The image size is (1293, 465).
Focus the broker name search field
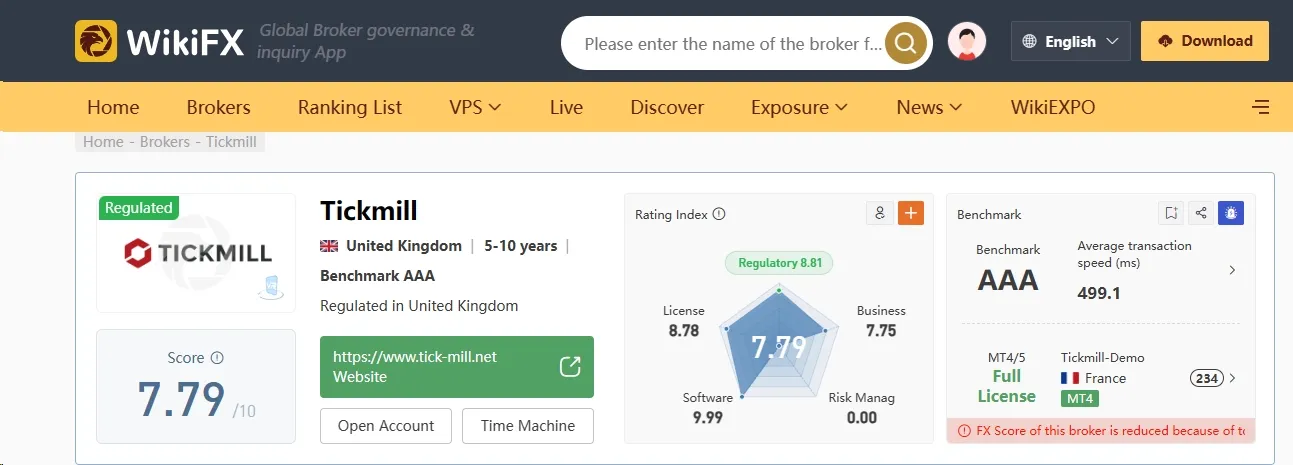tap(734, 44)
